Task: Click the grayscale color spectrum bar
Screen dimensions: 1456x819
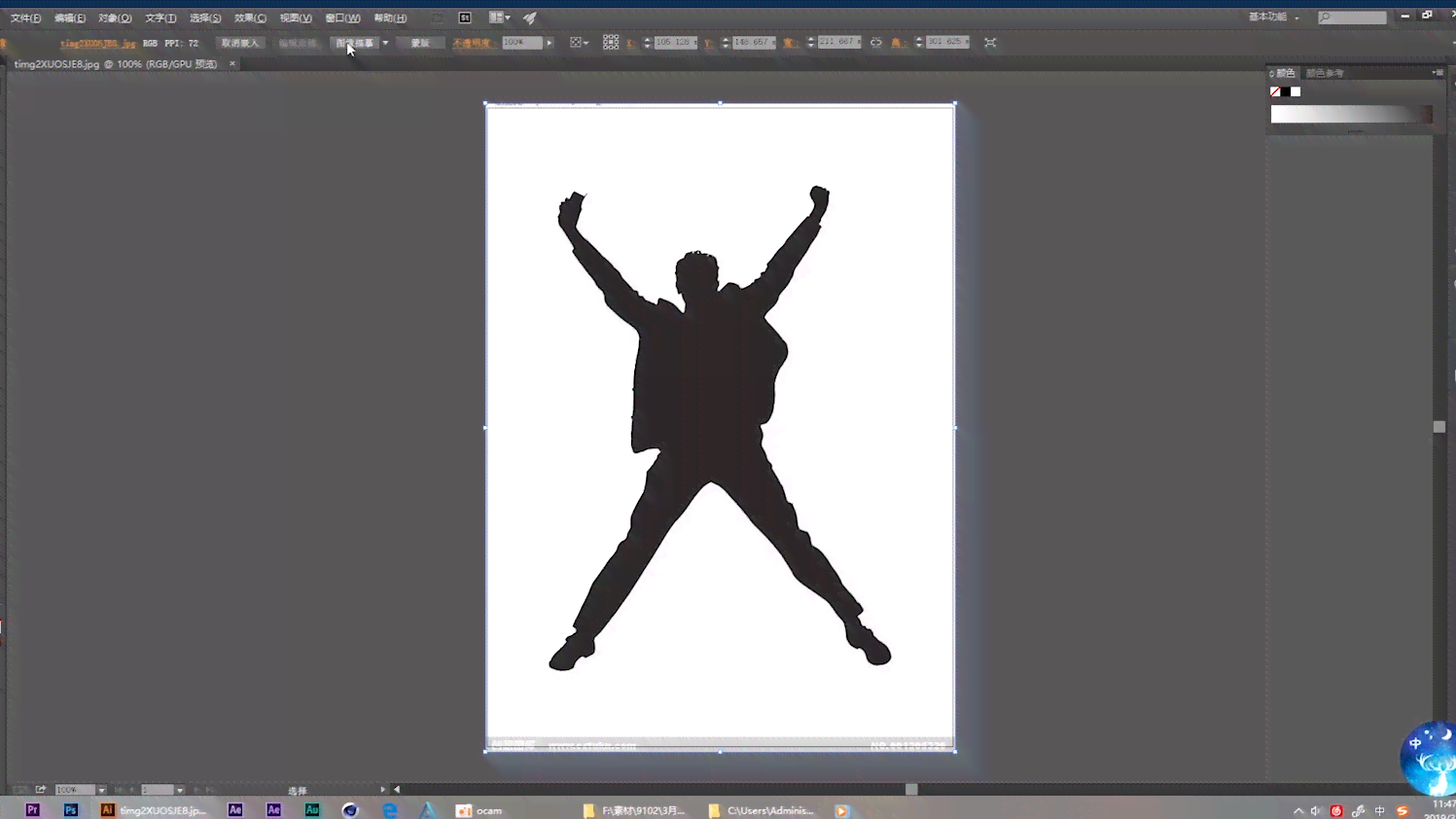Action: click(1351, 115)
